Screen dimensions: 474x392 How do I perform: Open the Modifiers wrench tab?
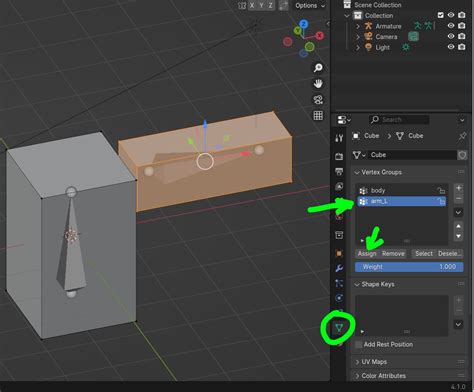[x=339, y=268]
